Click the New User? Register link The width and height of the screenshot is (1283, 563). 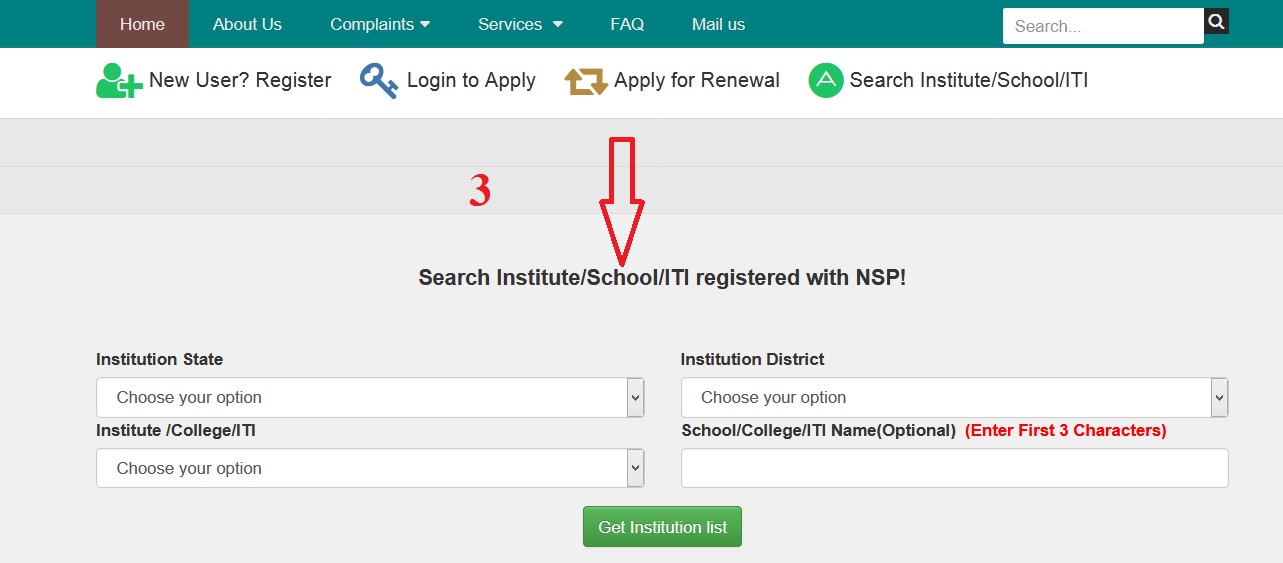[x=240, y=81]
